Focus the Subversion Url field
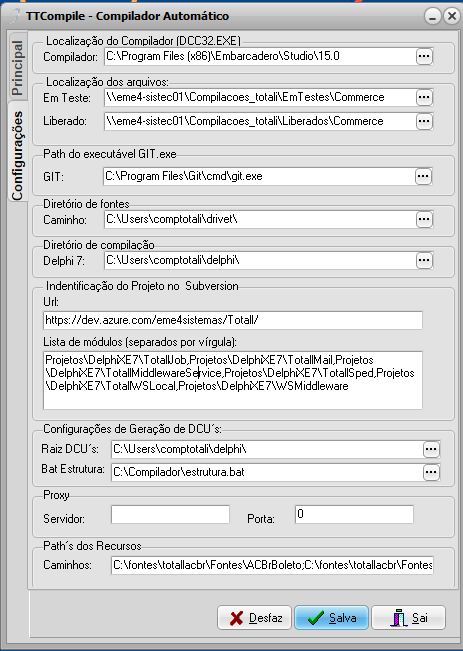 pos(233,320)
